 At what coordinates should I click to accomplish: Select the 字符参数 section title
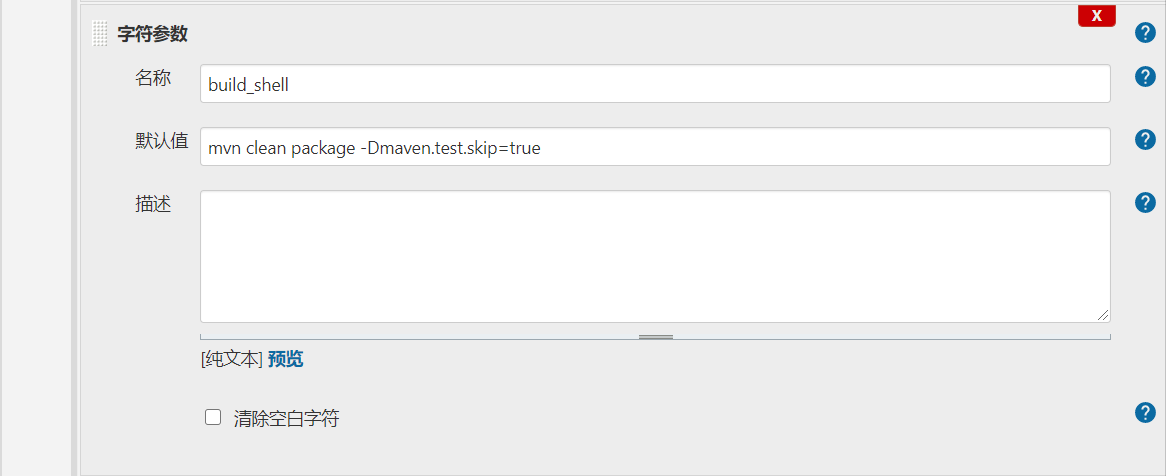(x=152, y=34)
